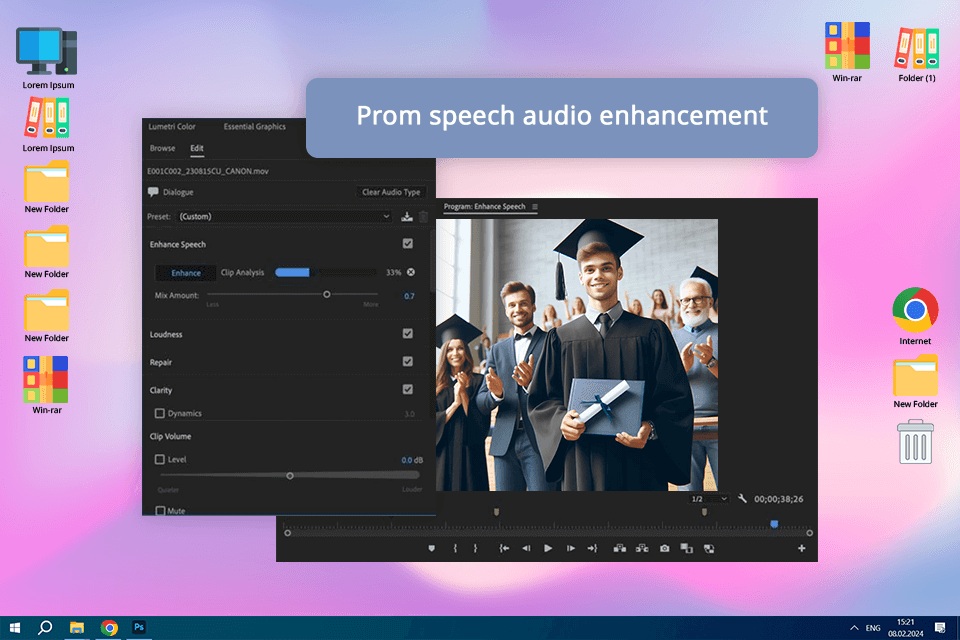Viewport: 960px width, 640px height.
Task: Click the 0.0 dB level value
Action: pyautogui.click(x=411, y=460)
